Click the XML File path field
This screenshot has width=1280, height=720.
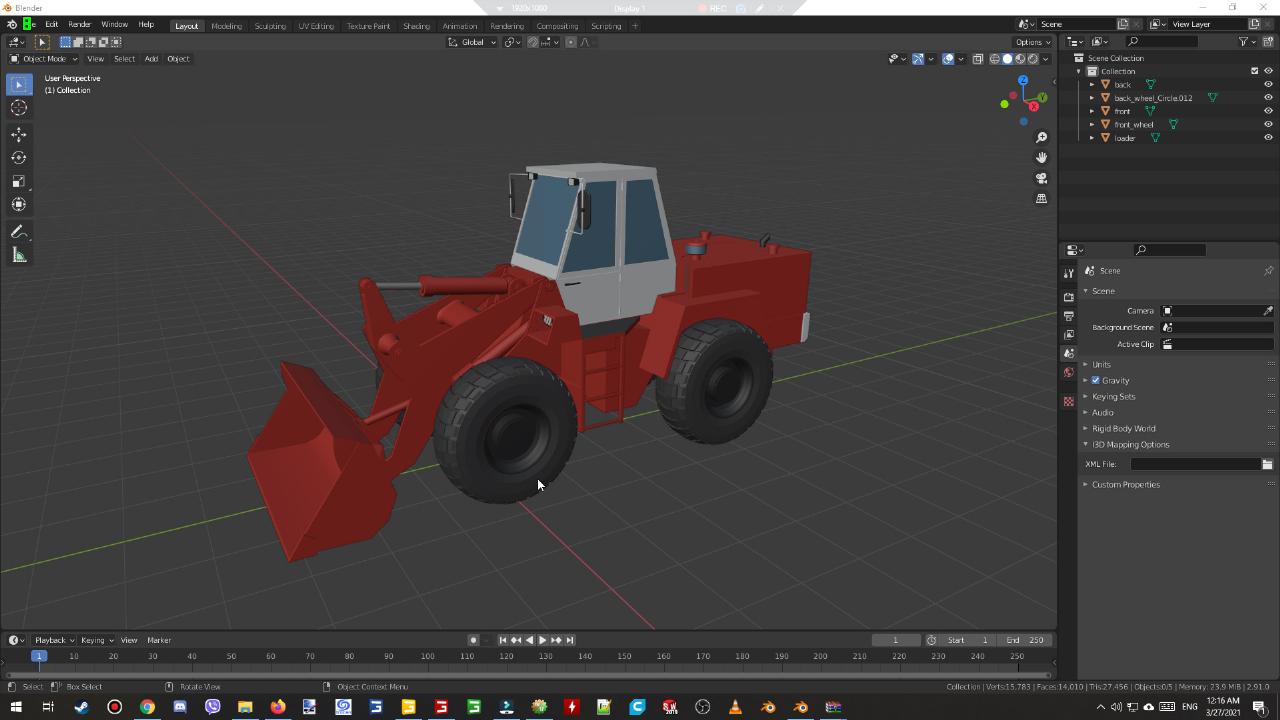pos(1195,464)
